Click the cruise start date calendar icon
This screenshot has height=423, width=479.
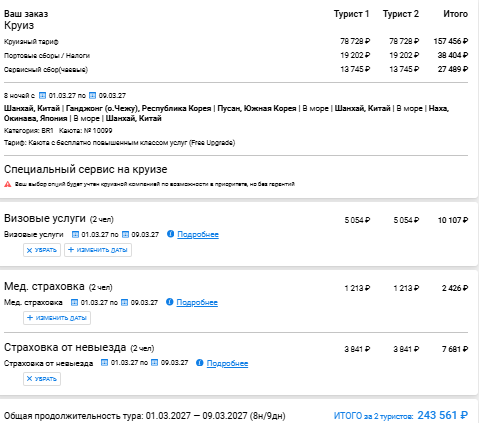tap(42, 96)
